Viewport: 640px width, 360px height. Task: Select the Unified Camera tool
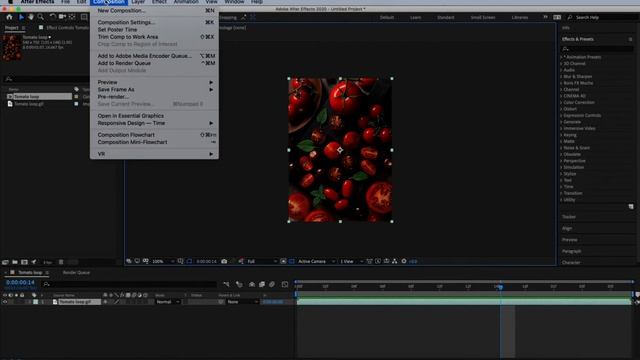pos(62,17)
